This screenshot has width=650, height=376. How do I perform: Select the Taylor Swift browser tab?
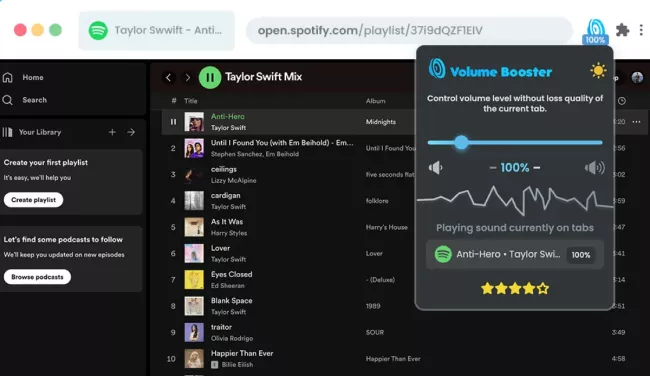coord(157,30)
